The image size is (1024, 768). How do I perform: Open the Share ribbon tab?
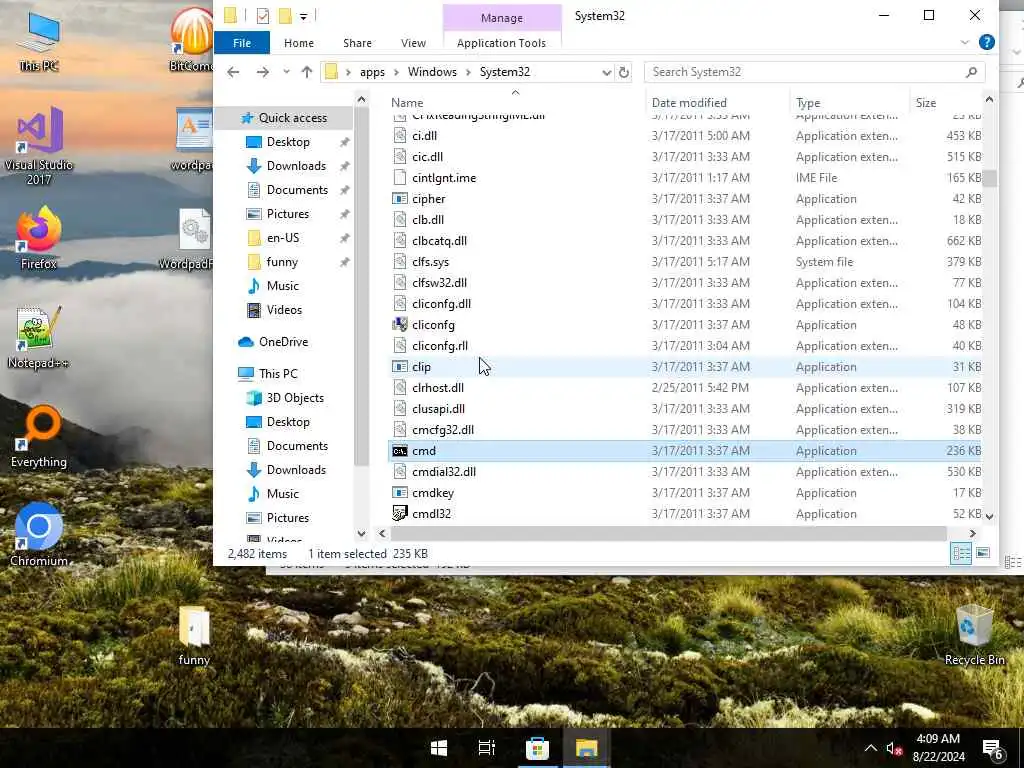coord(357,42)
